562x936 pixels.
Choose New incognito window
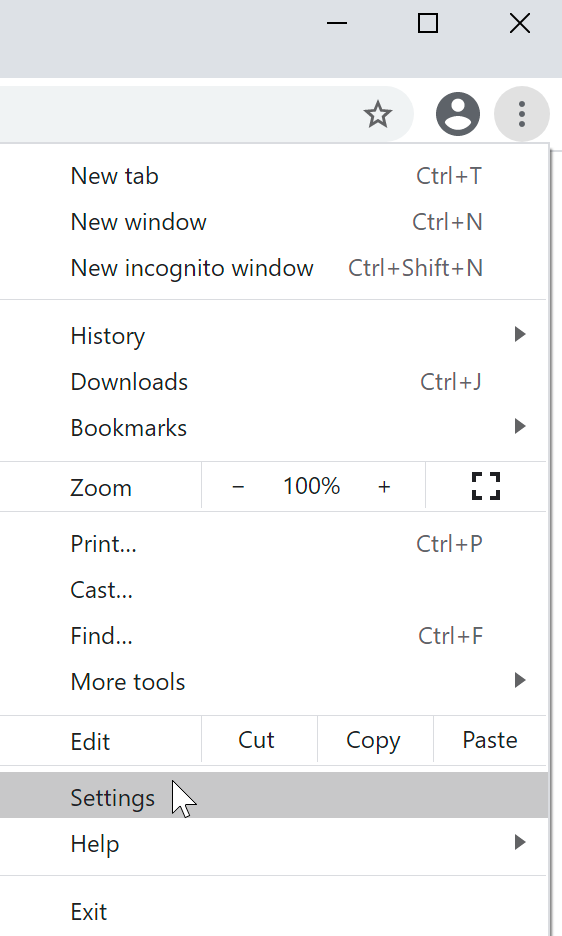click(x=274, y=268)
